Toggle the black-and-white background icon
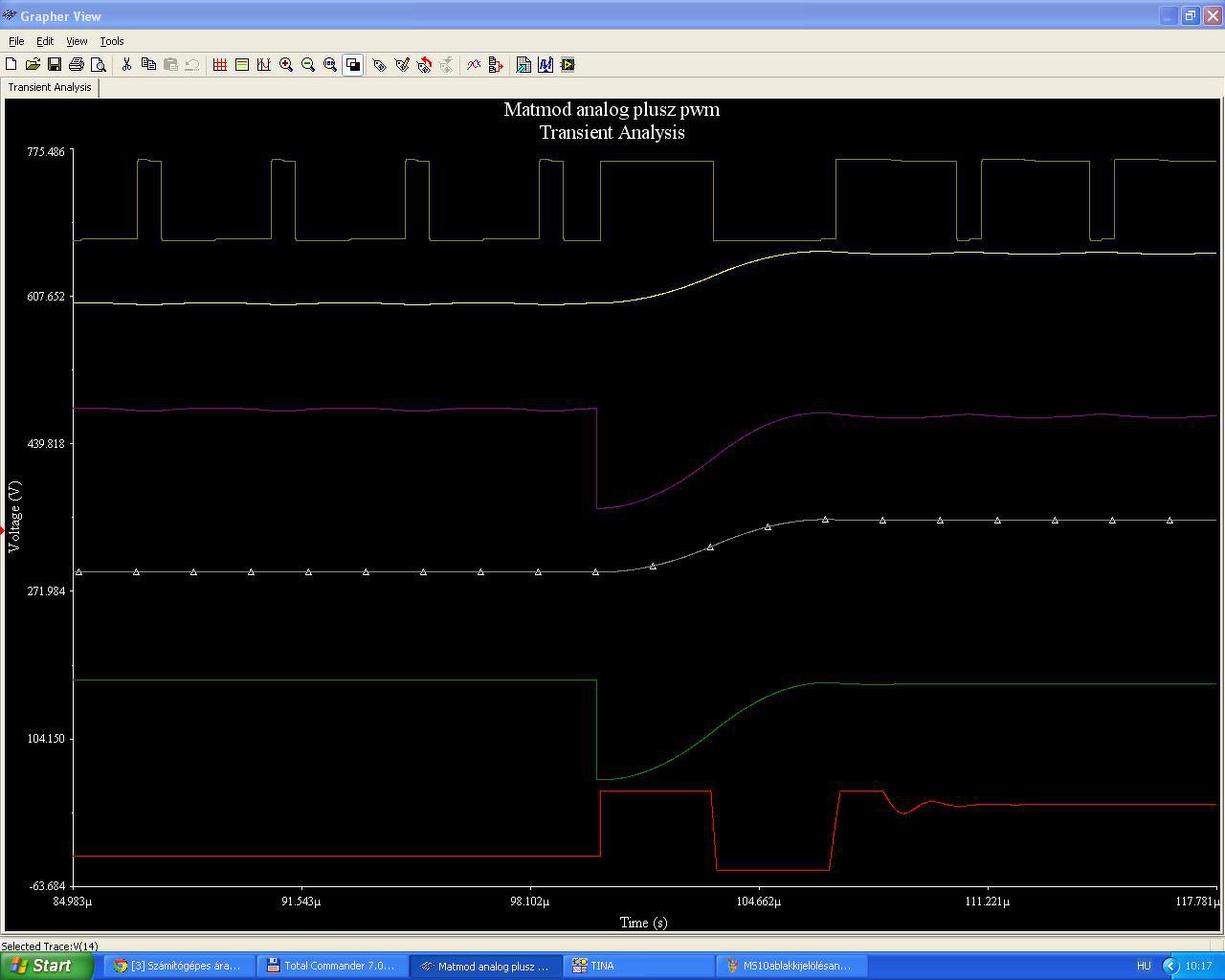 (352, 64)
